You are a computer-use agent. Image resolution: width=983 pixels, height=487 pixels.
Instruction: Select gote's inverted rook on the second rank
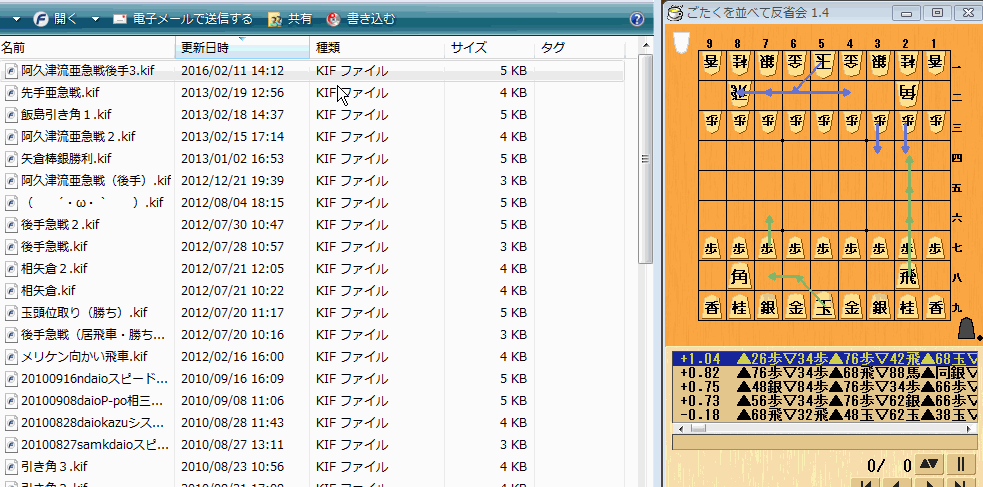pos(740,94)
